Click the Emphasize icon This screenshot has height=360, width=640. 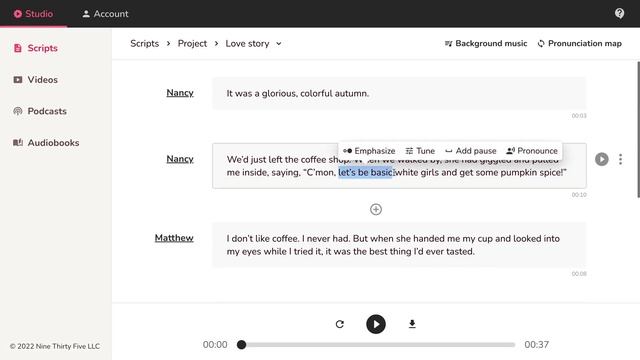(x=347, y=151)
